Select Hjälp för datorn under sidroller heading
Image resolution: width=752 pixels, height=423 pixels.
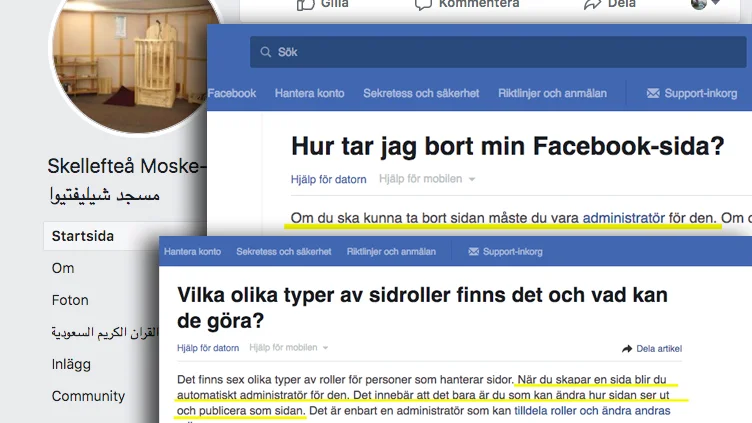(208, 348)
